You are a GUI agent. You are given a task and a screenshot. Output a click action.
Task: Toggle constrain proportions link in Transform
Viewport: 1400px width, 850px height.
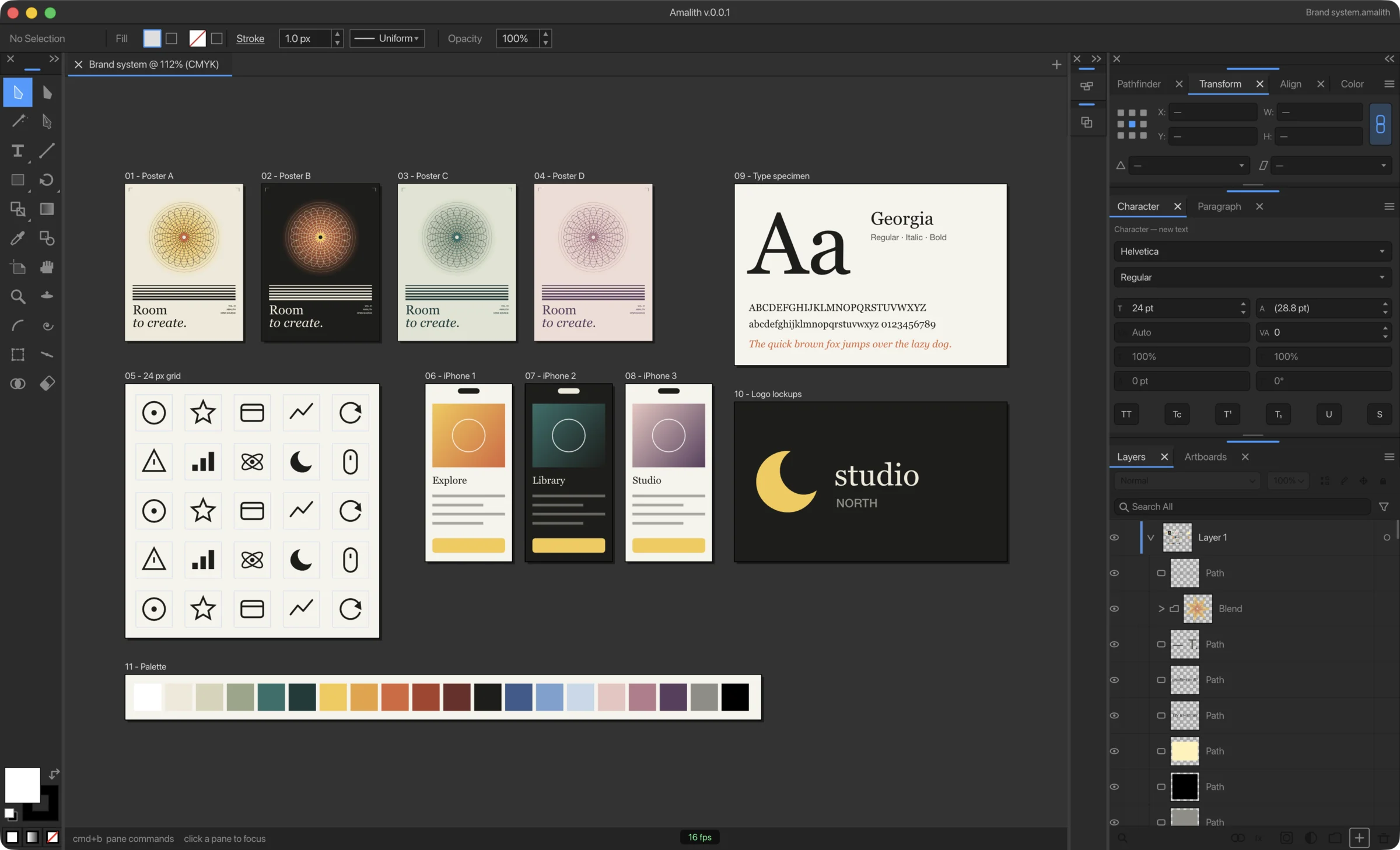1380,124
